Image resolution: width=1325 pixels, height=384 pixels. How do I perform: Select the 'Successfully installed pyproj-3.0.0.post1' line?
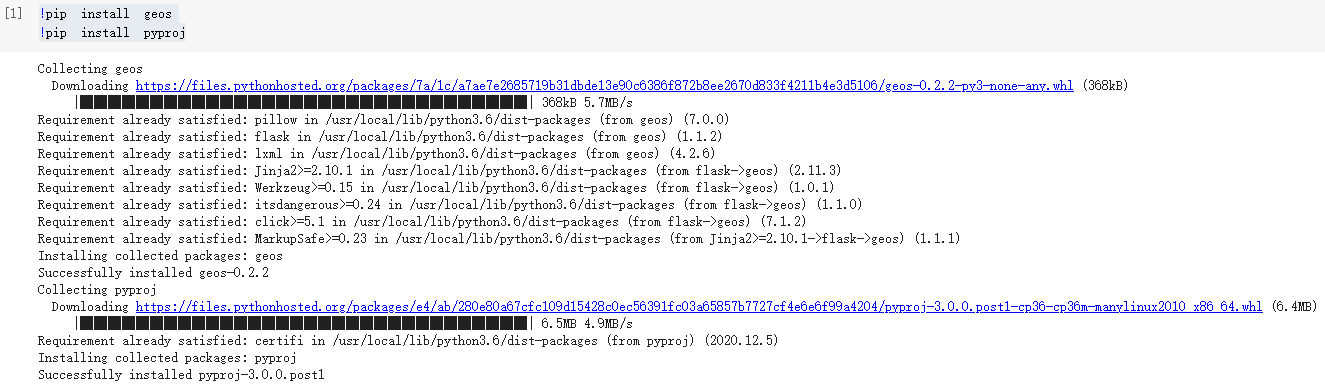[x=181, y=375]
